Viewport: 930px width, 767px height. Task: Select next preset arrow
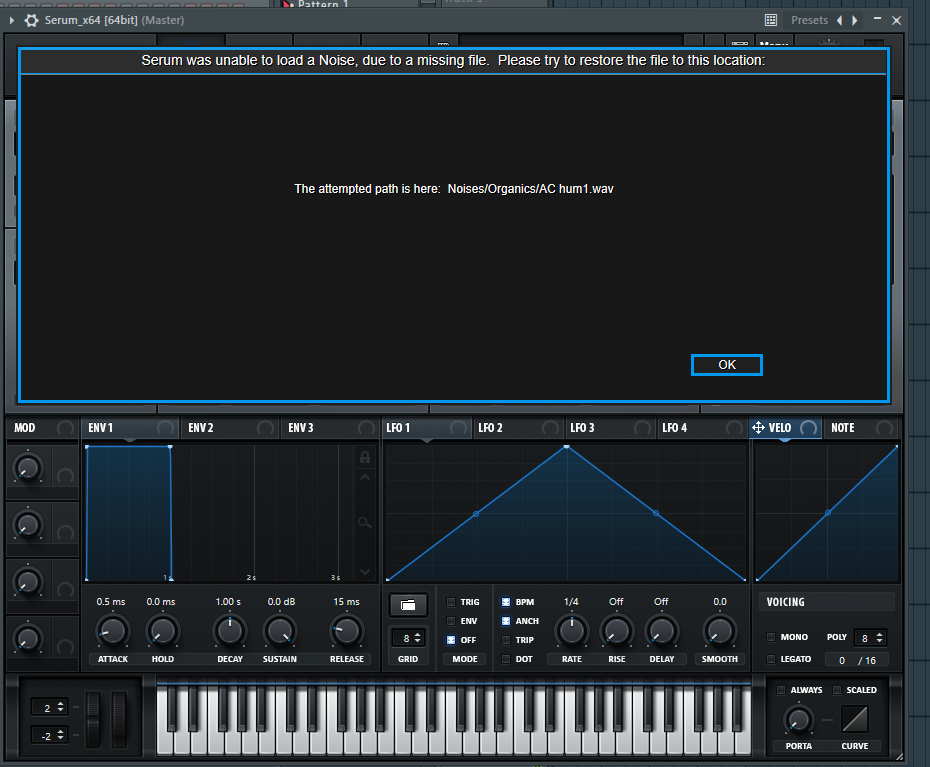pyautogui.click(x=855, y=20)
